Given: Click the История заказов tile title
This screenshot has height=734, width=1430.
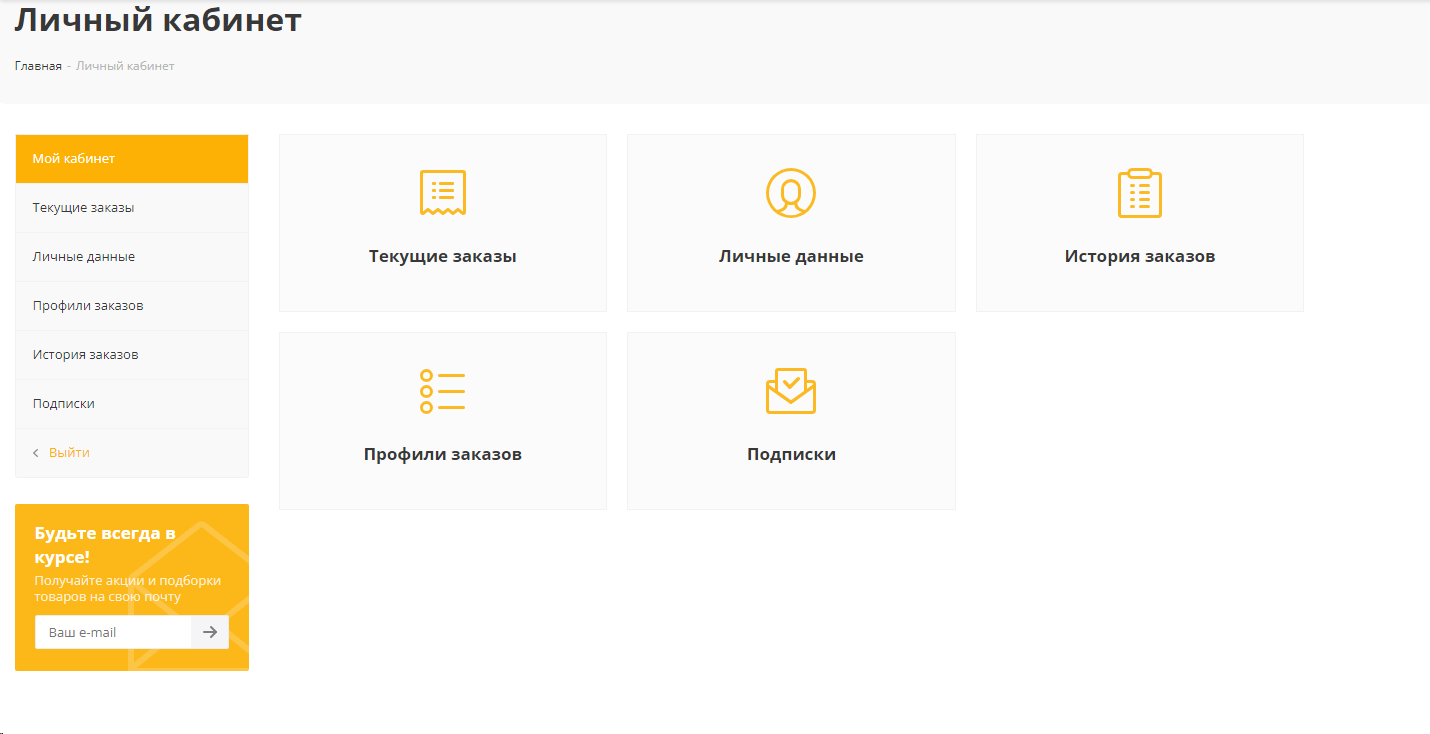Looking at the screenshot, I should [1139, 256].
